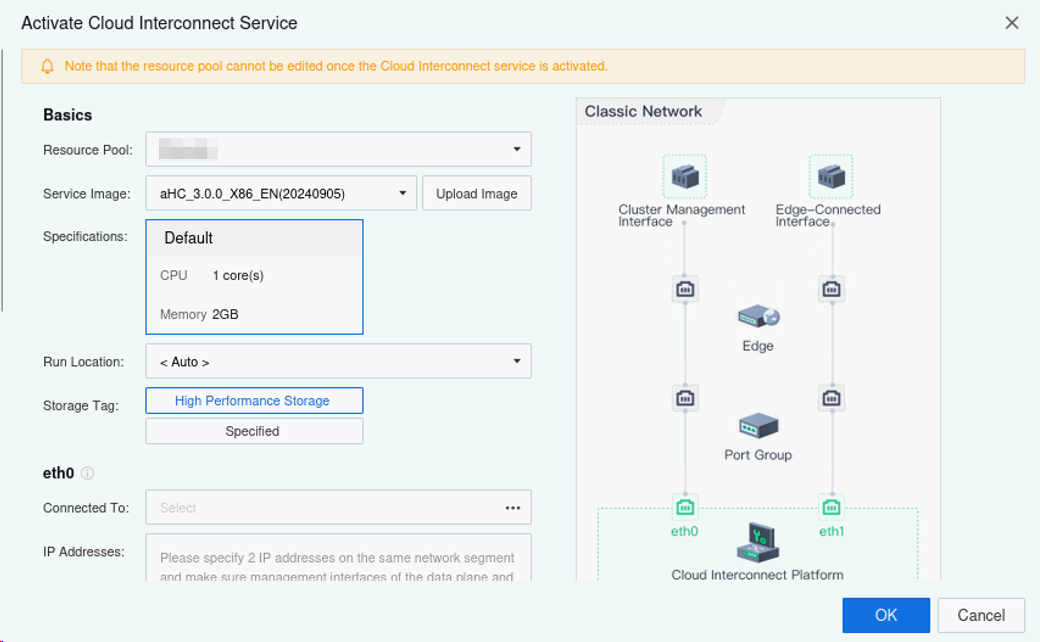This screenshot has height=642, width=1040.
Task: Click the Cloud Interconnect Platform icon
Action: tap(757, 543)
